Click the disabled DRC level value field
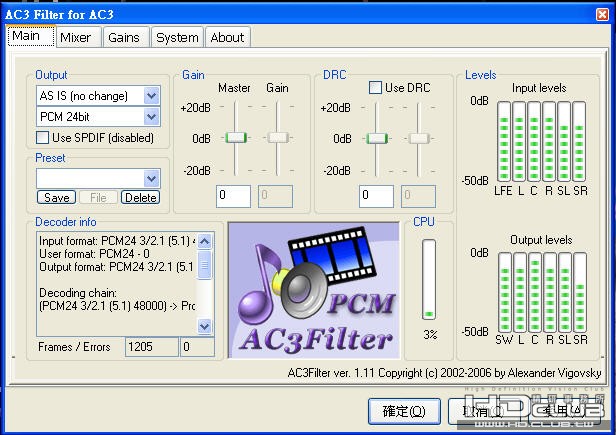616x435 pixels. [418, 196]
